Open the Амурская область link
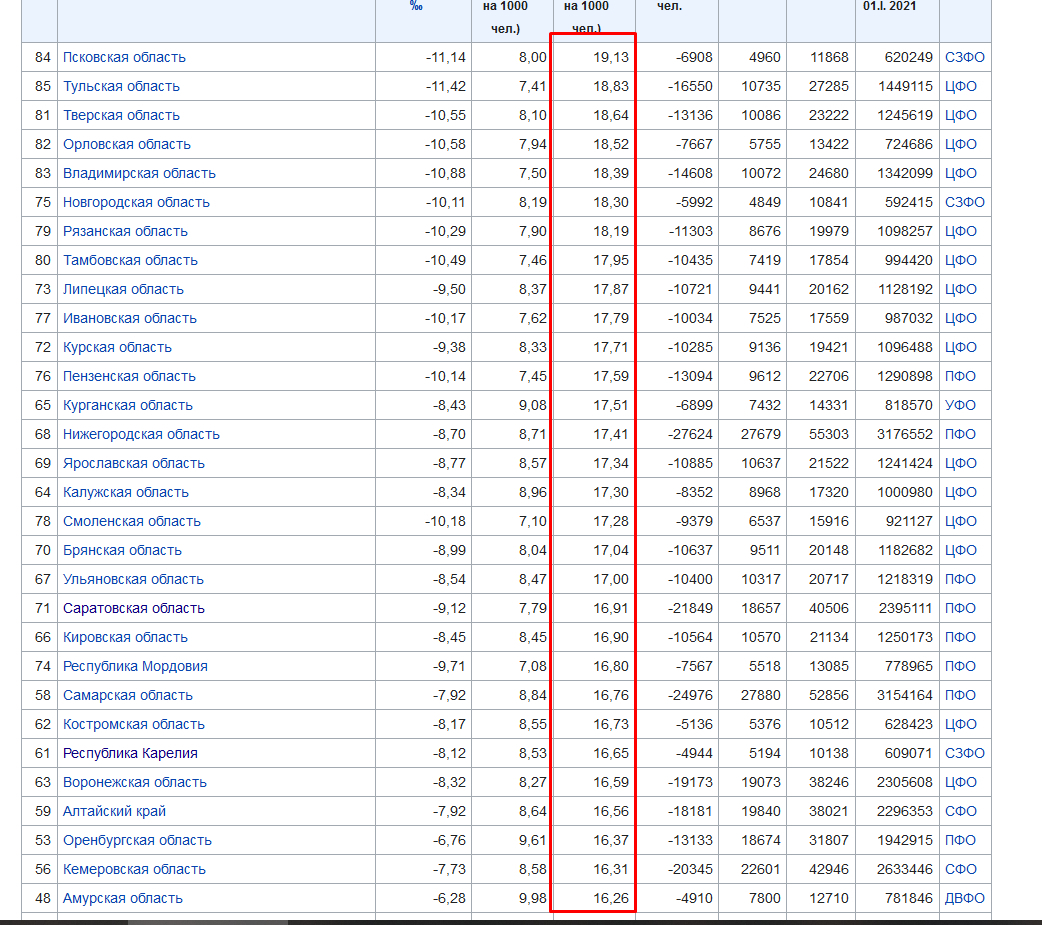 123,898
